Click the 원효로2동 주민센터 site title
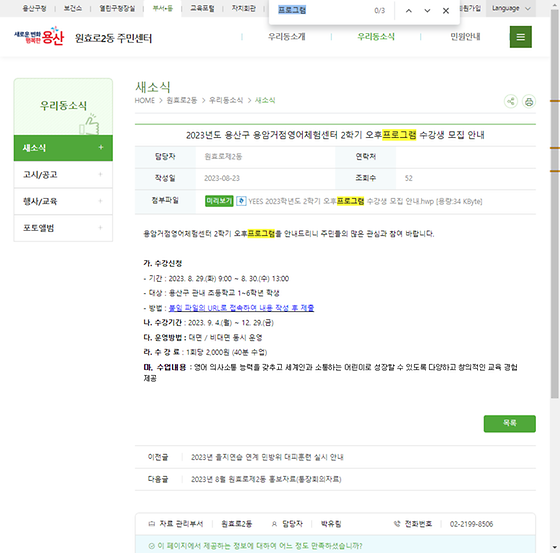Screen dimensions: 560x553 [x=113, y=38]
